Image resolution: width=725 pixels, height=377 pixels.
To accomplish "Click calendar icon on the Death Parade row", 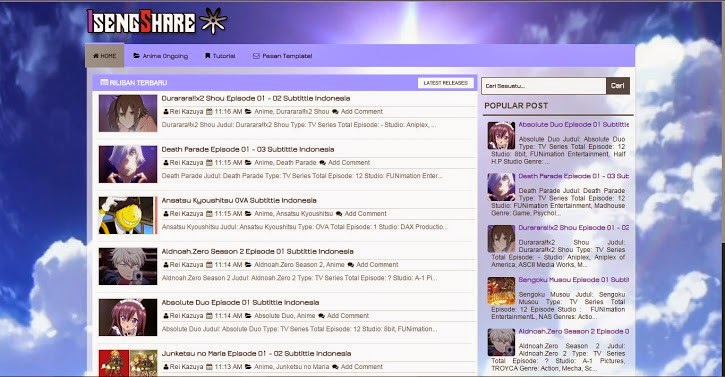I will tap(209, 163).
